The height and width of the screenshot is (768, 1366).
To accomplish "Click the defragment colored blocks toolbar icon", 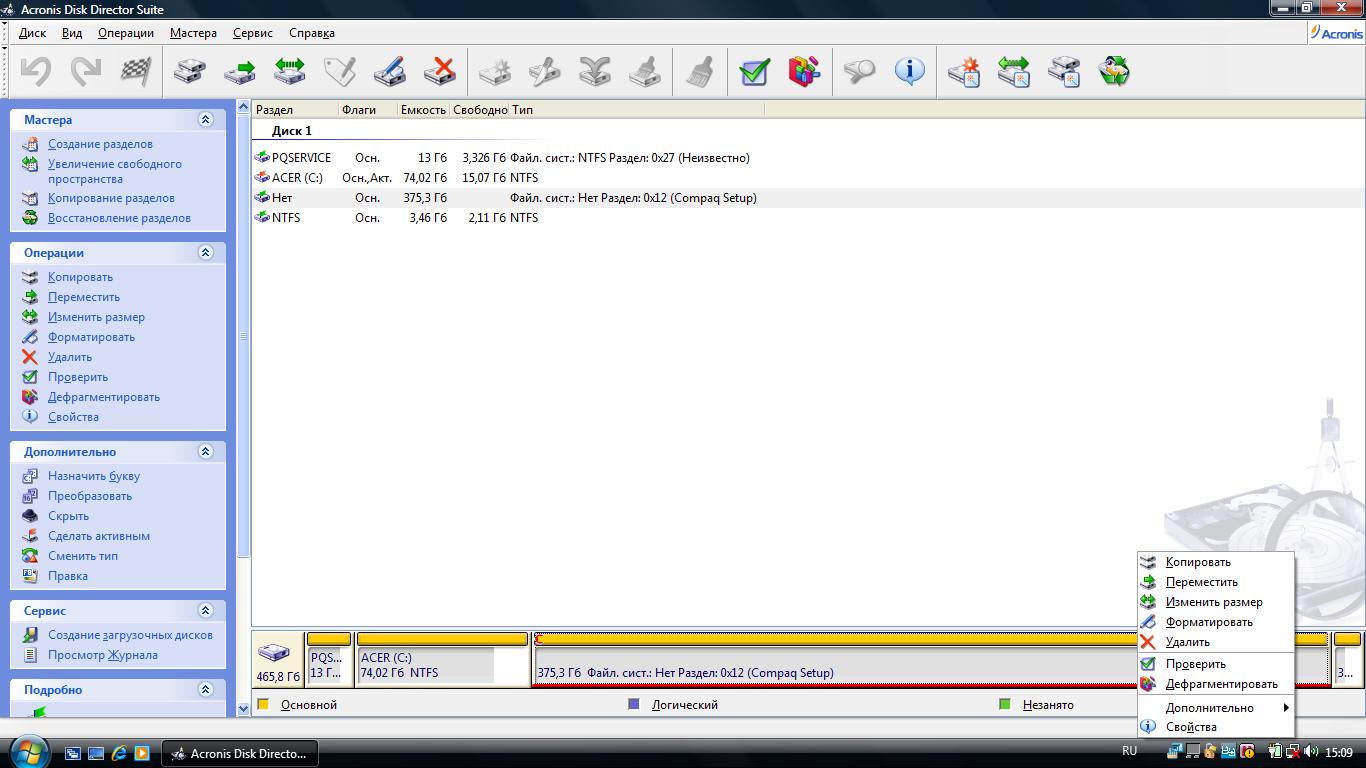I will (804, 71).
